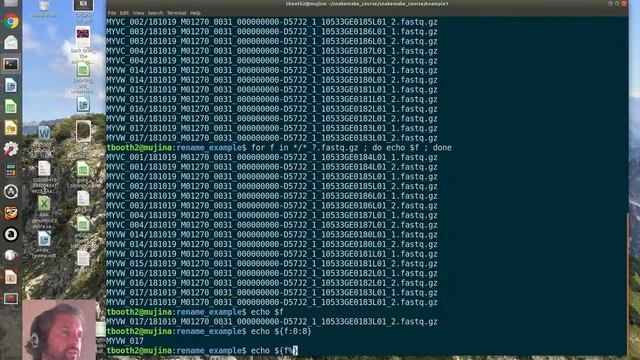The width and height of the screenshot is (640, 360).
Task: Launch LibreOffice Calc from the dock
Action: click(11, 107)
